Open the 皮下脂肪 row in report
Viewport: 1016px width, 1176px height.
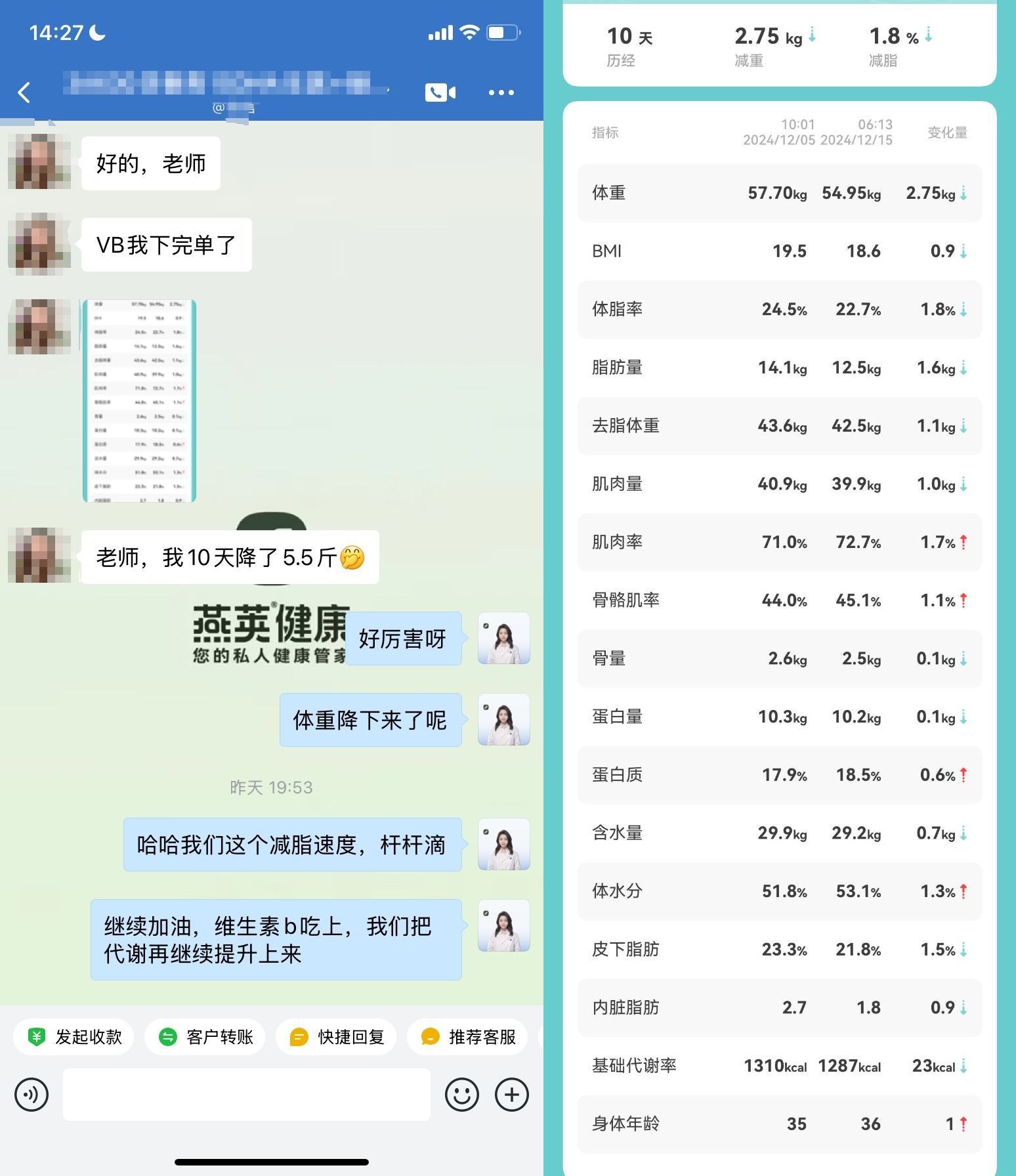point(780,950)
